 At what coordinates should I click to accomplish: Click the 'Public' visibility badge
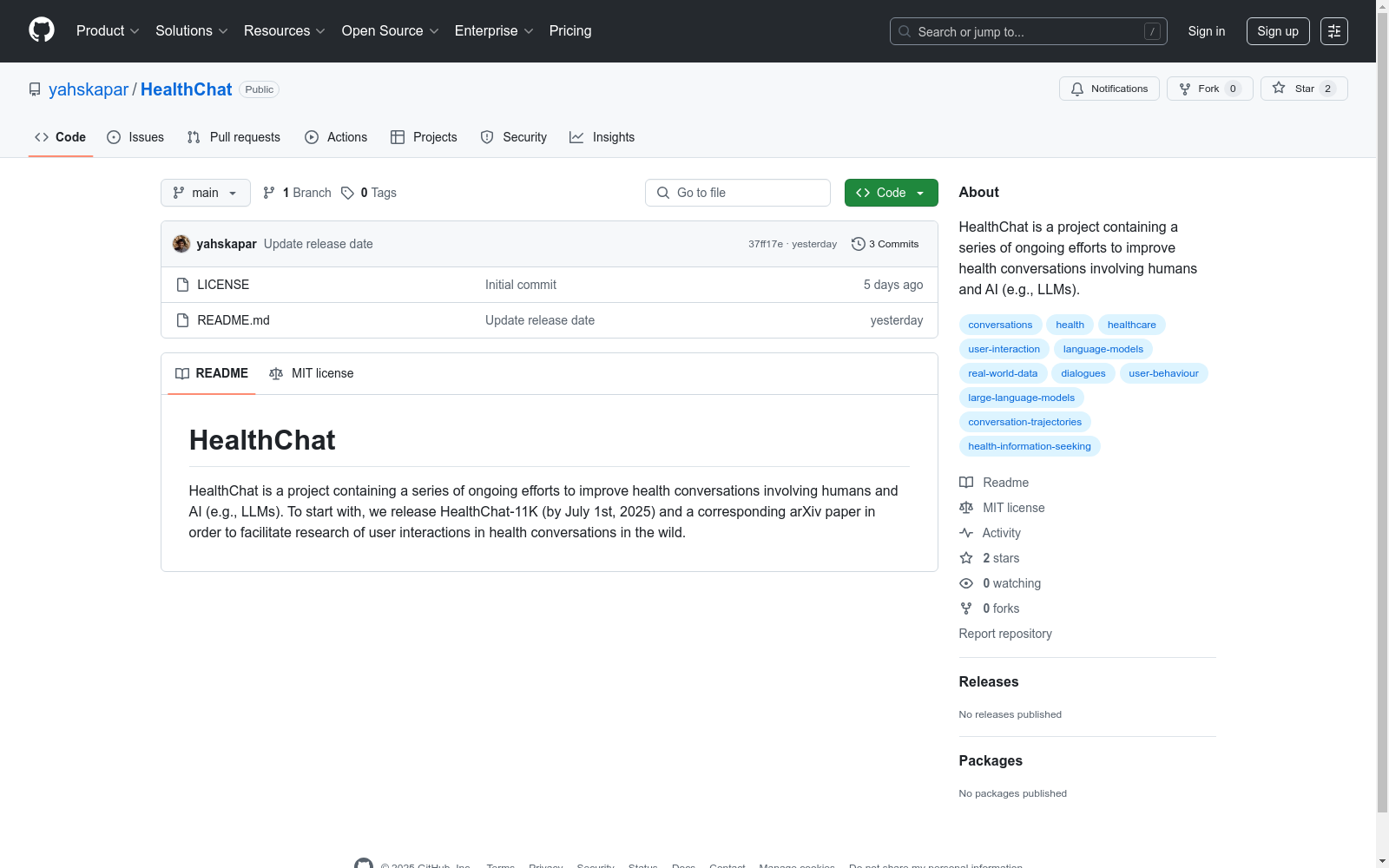click(259, 89)
